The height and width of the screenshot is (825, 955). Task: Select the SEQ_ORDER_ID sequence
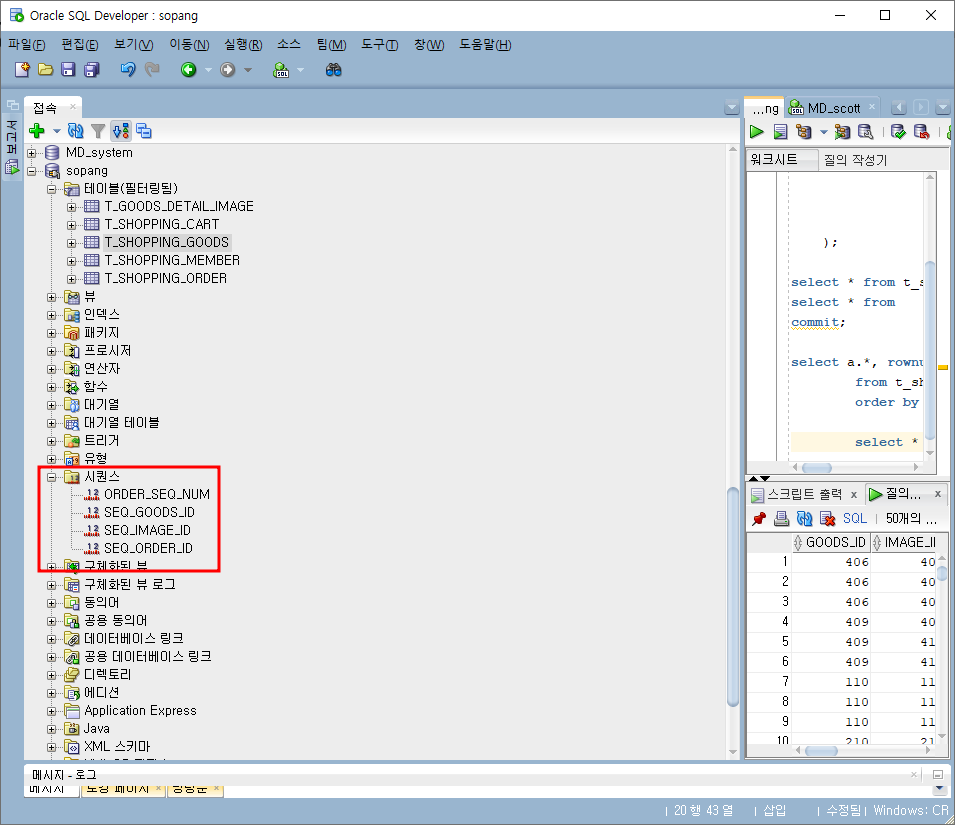point(148,549)
